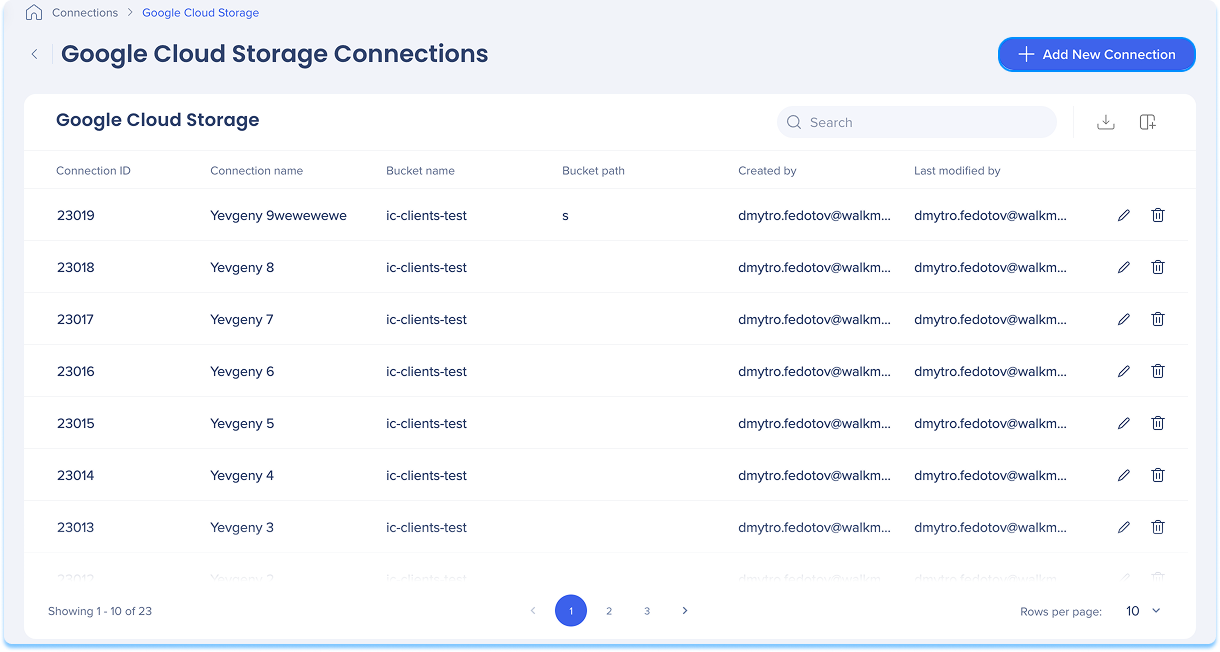Go to previous page arrow in pagination
The width and height of the screenshot is (1220, 652).
(x=533, y=610)
